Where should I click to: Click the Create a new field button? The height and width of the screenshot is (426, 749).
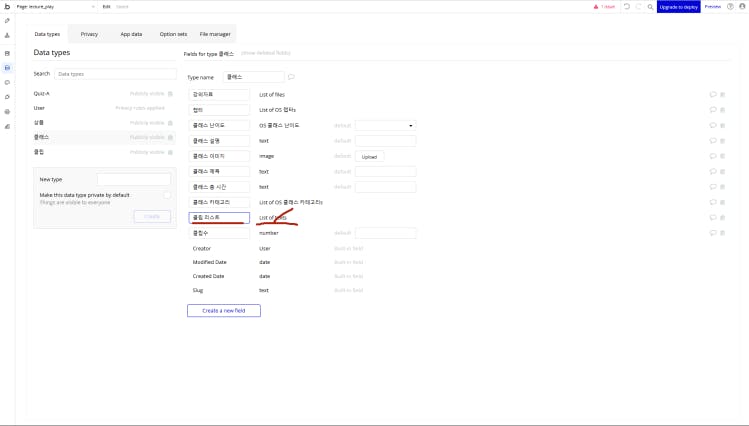pyautogui.click(x=224, y=310)
